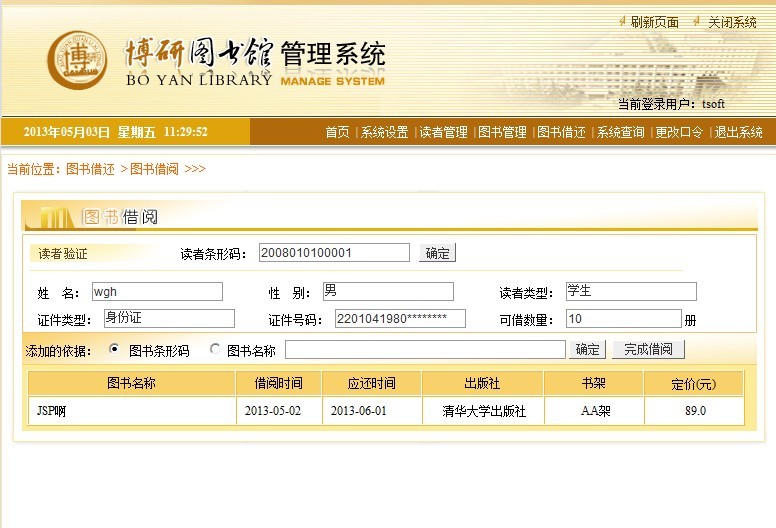This screenshot has height=528, width=776.
Task: Click the 完成借阅 button
Action: (x=648, y=349)
